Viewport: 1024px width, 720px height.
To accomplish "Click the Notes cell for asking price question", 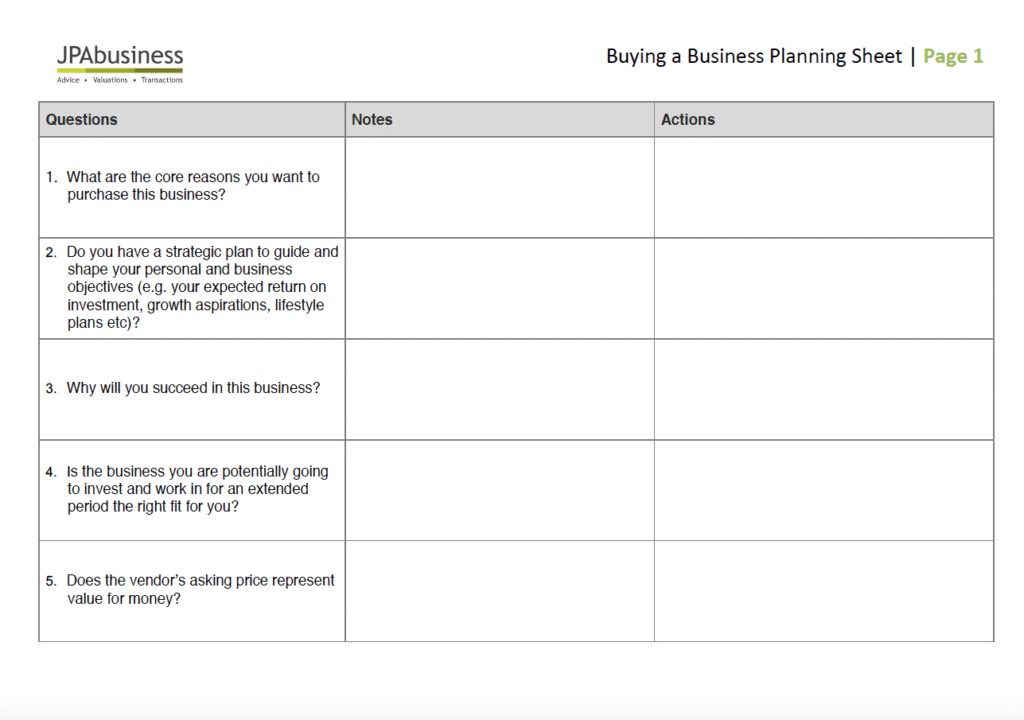I will (500, 591).
